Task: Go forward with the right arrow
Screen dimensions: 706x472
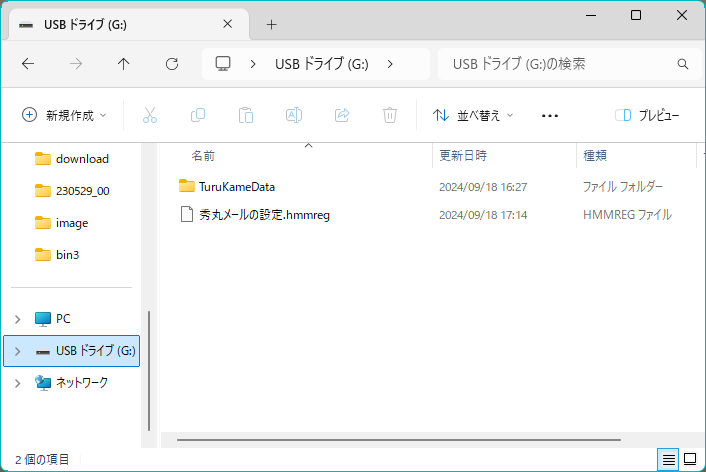Action: tap(76, 64)
